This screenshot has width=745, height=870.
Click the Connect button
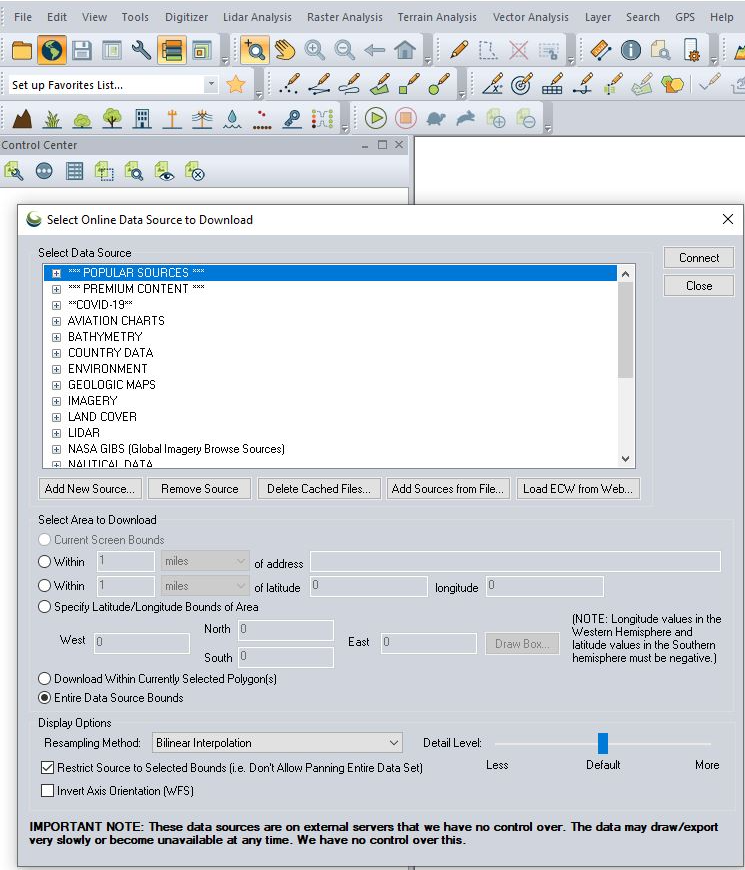click(x=699, y=257)
